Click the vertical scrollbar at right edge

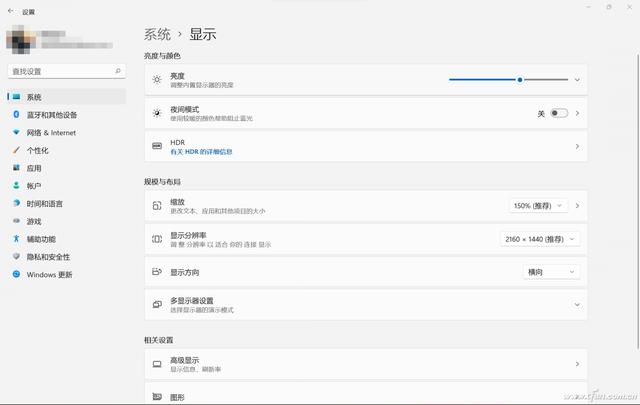click(x=638, y=201)
